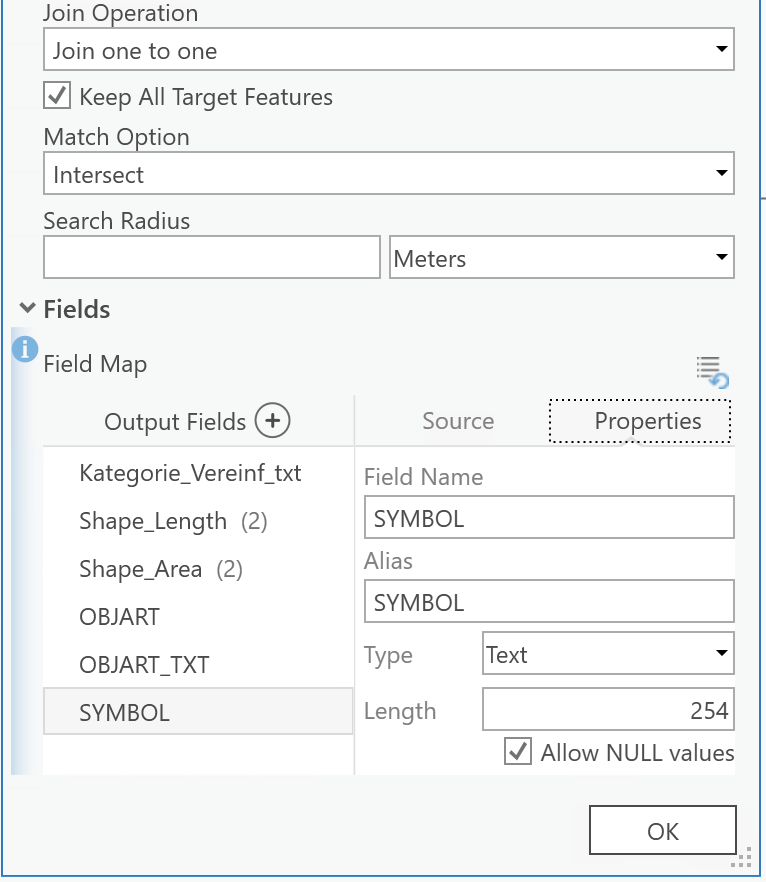Click the Alias text box
Viewport: 766px width, 882px height.
tap(549, 602)
